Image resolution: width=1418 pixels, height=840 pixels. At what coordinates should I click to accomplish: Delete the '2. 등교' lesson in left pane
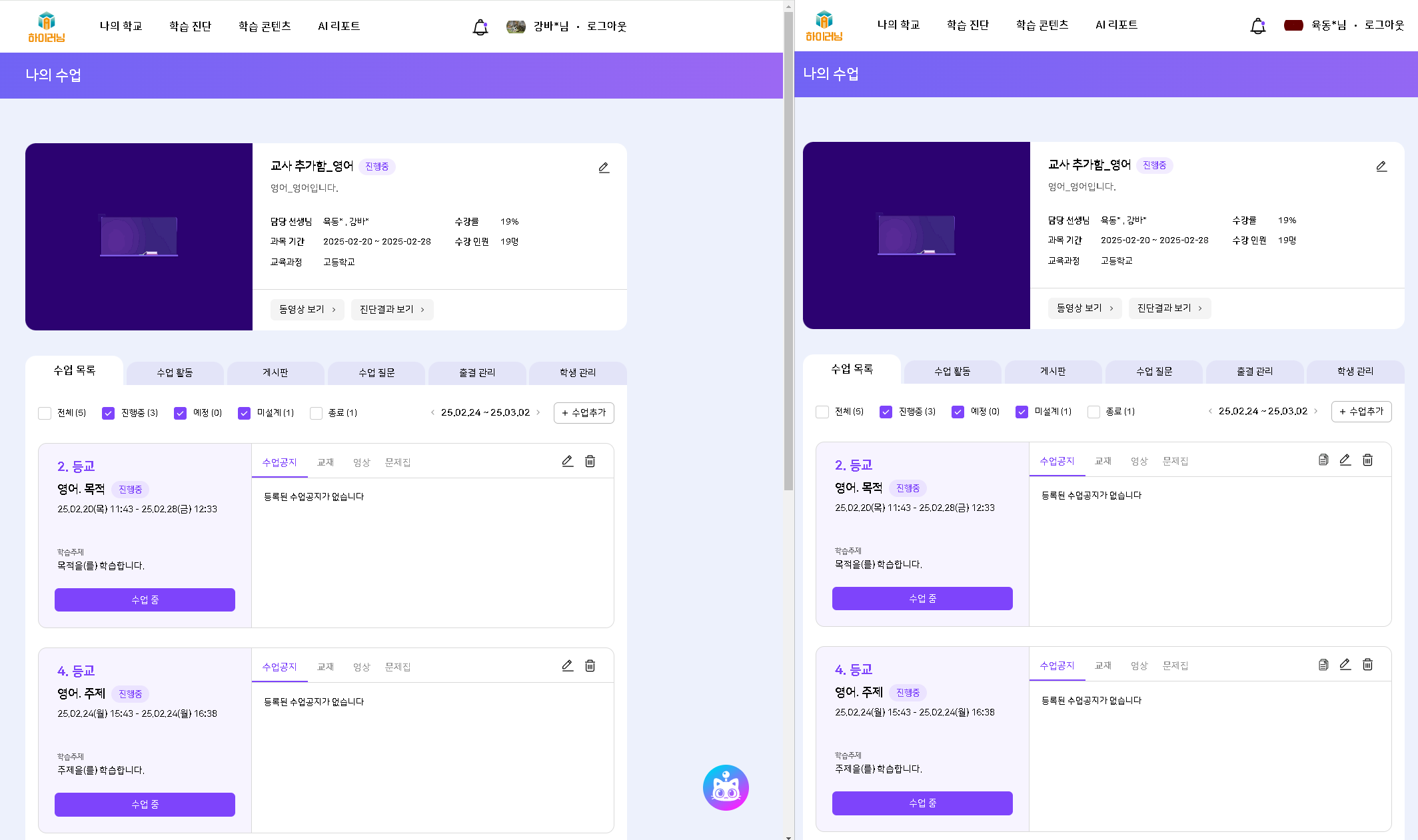coord(590,461)
